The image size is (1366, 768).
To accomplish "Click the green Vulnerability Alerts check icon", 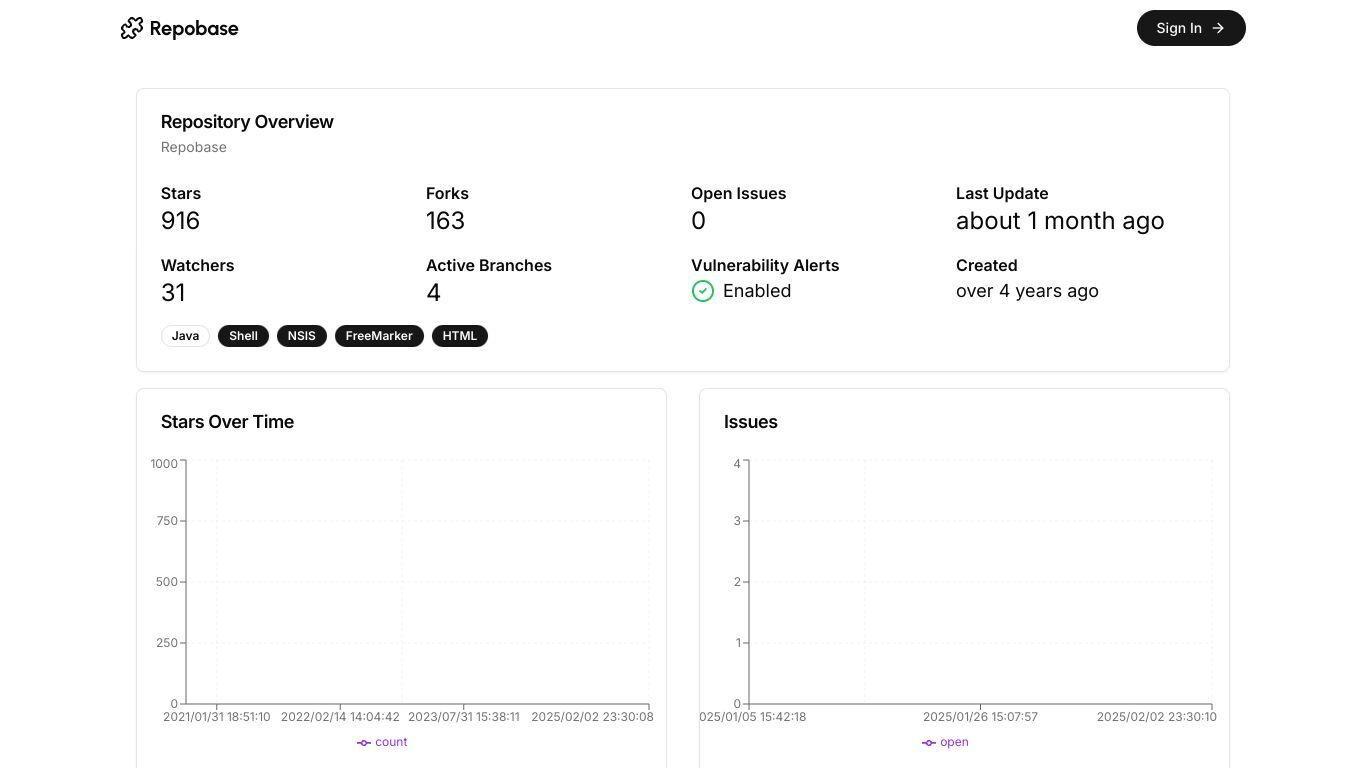I will (x=703, y=291).
